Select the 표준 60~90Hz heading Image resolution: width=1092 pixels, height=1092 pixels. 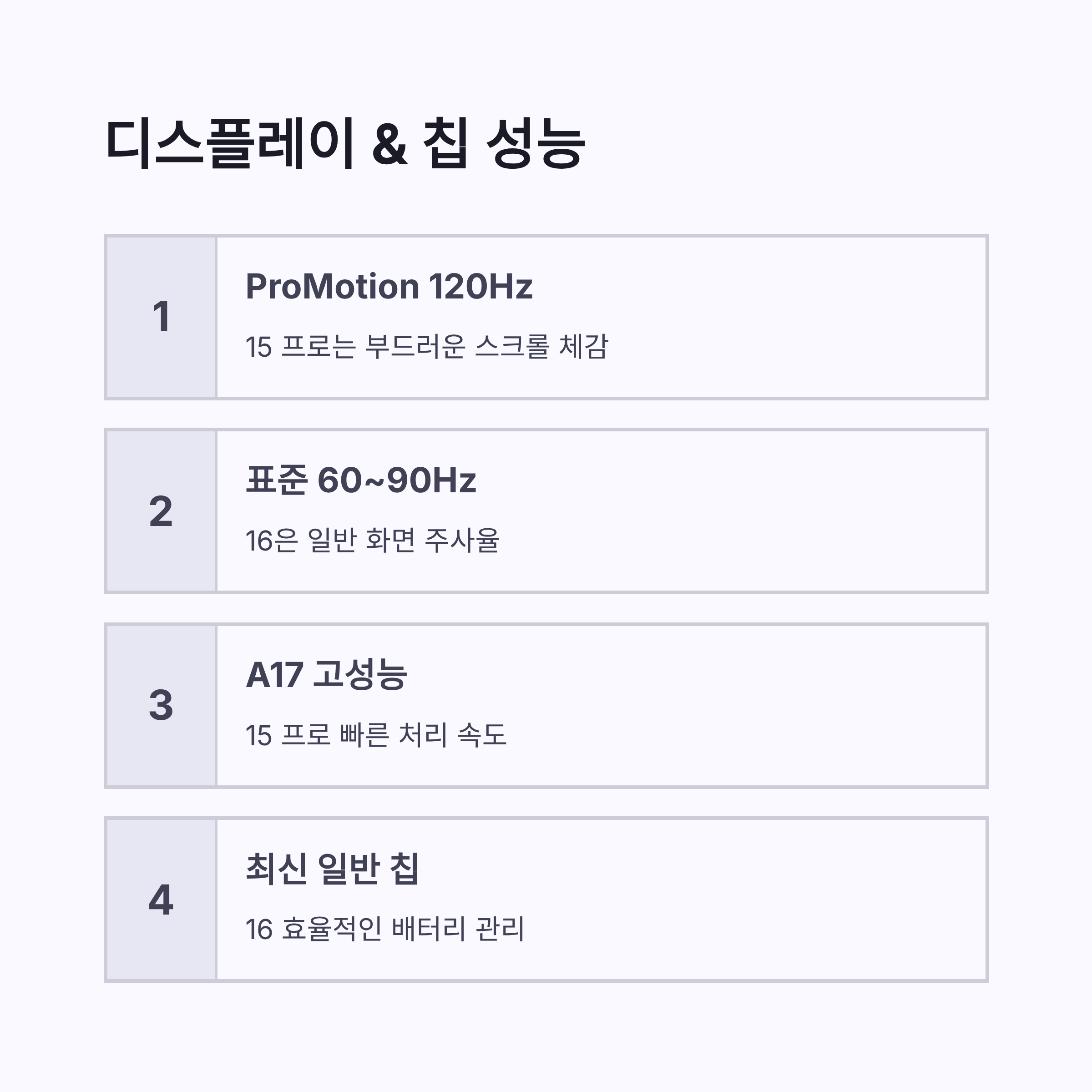pyautogui.click(x=361, y=480)
